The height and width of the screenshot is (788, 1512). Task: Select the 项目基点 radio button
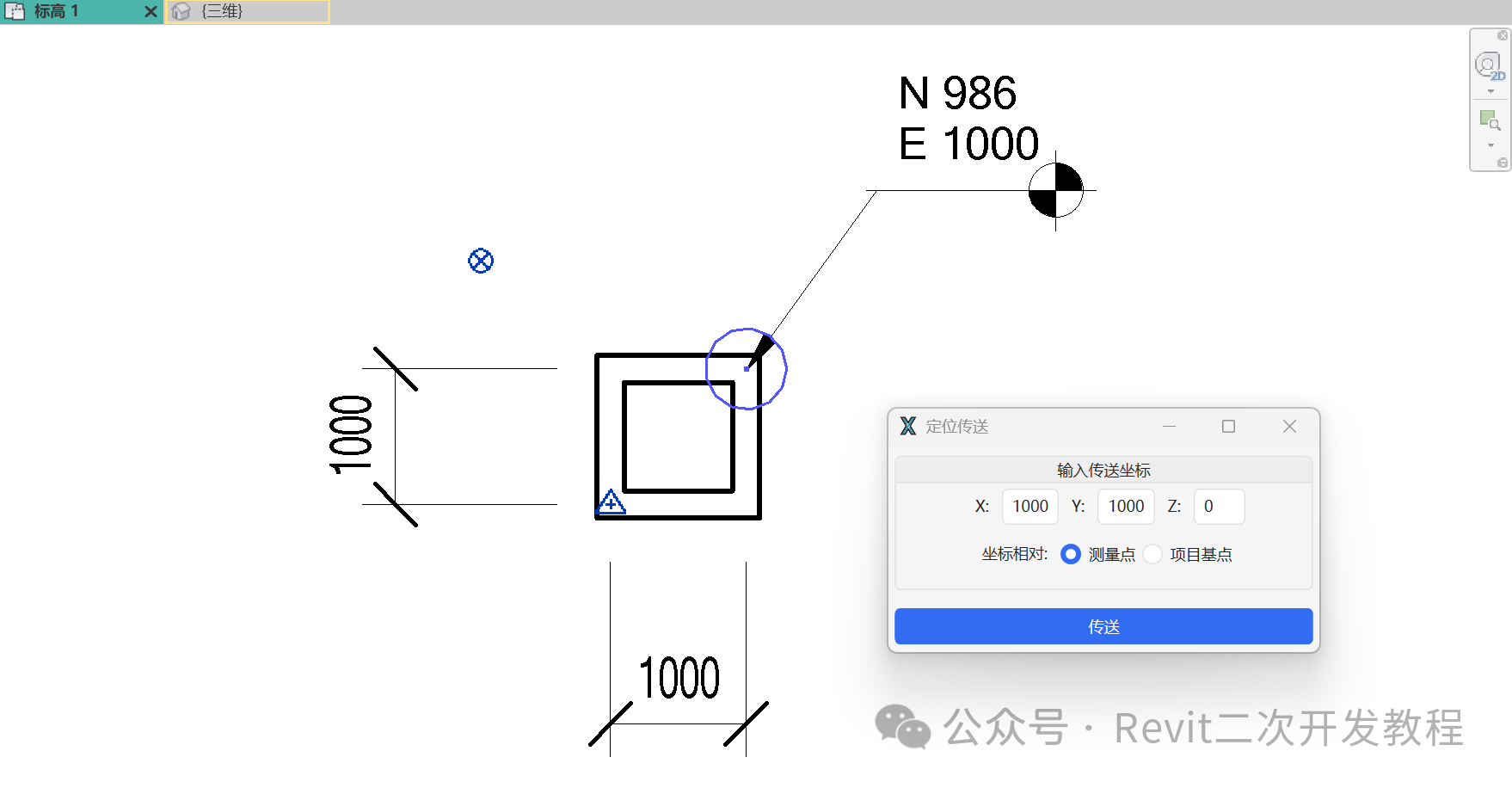click(x=1152, y=554)
